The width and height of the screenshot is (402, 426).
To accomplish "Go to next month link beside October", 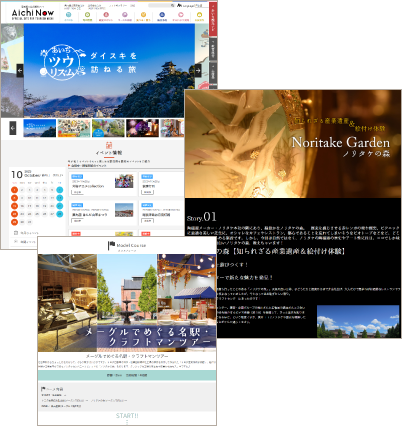I will coord(58,175).
